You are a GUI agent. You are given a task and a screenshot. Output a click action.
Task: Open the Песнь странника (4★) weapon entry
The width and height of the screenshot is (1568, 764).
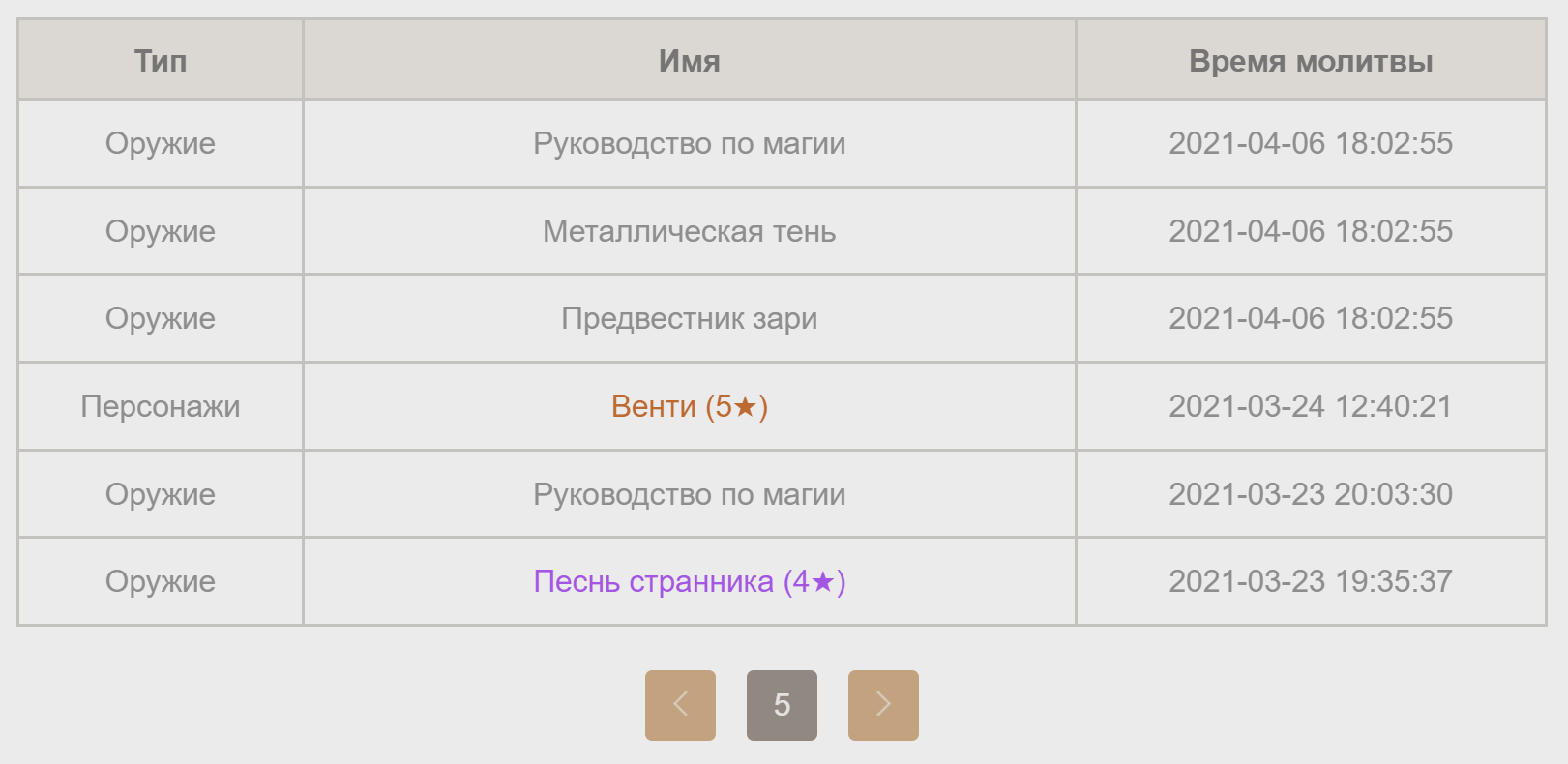(x=689, y=581)
